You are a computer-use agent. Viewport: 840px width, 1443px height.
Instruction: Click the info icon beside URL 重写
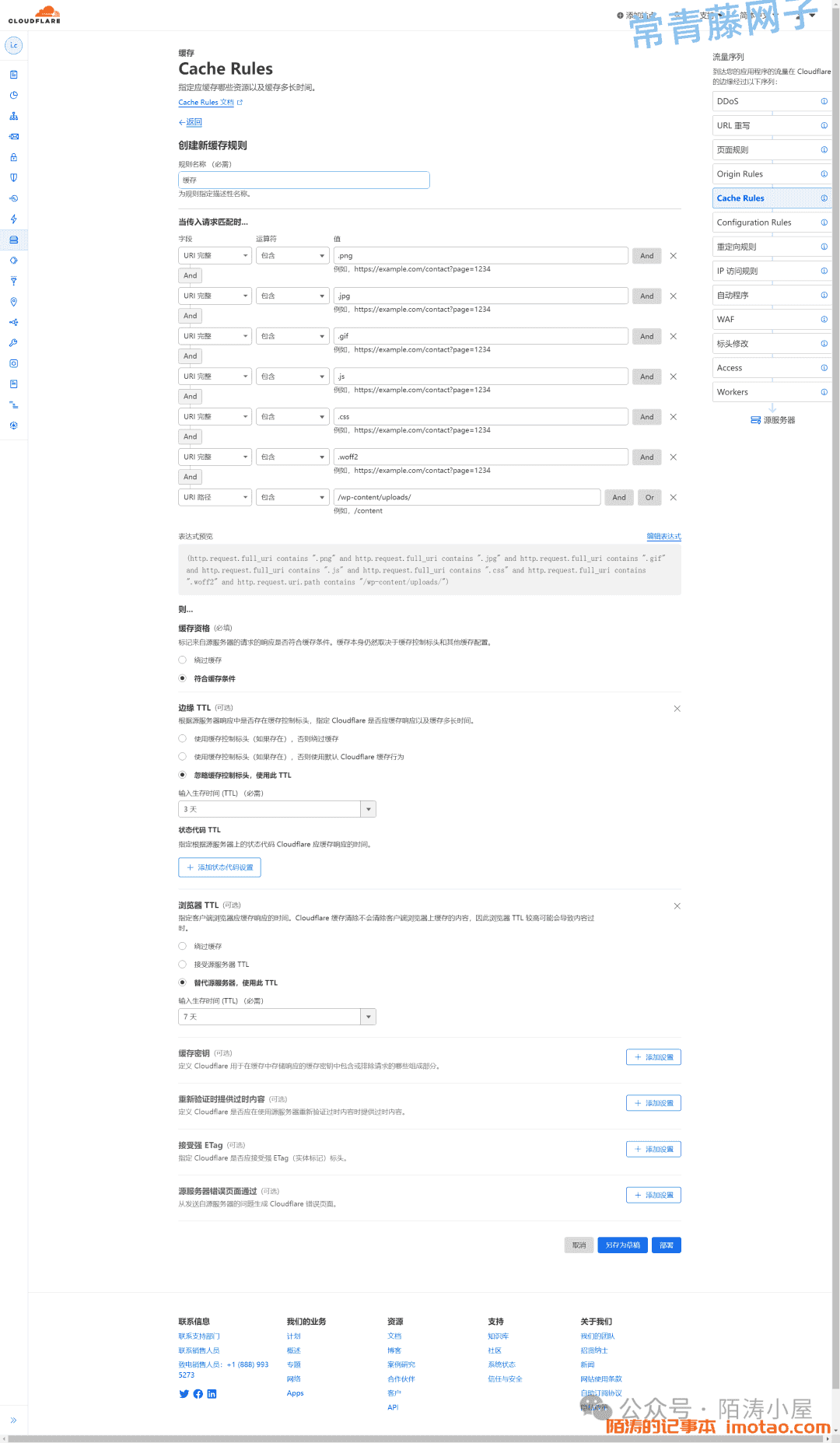click(824, 125)
